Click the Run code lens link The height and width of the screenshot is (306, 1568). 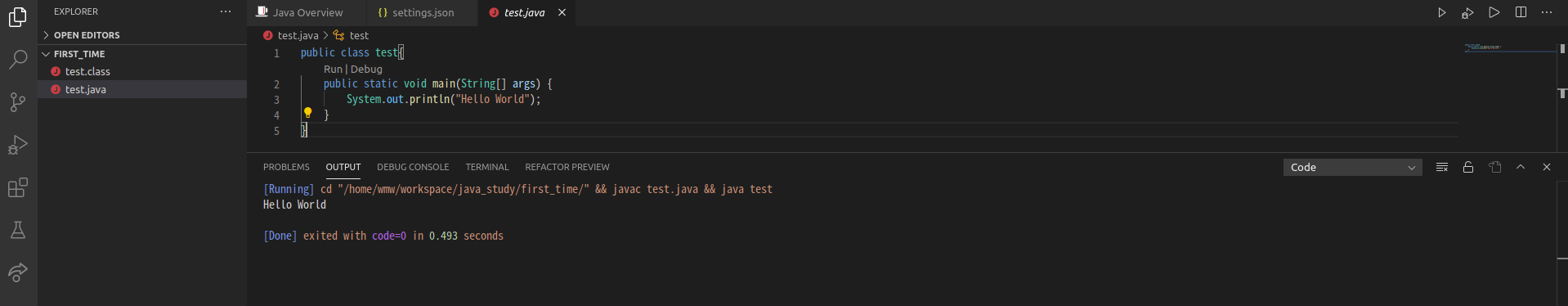click(x=333, y=70)
